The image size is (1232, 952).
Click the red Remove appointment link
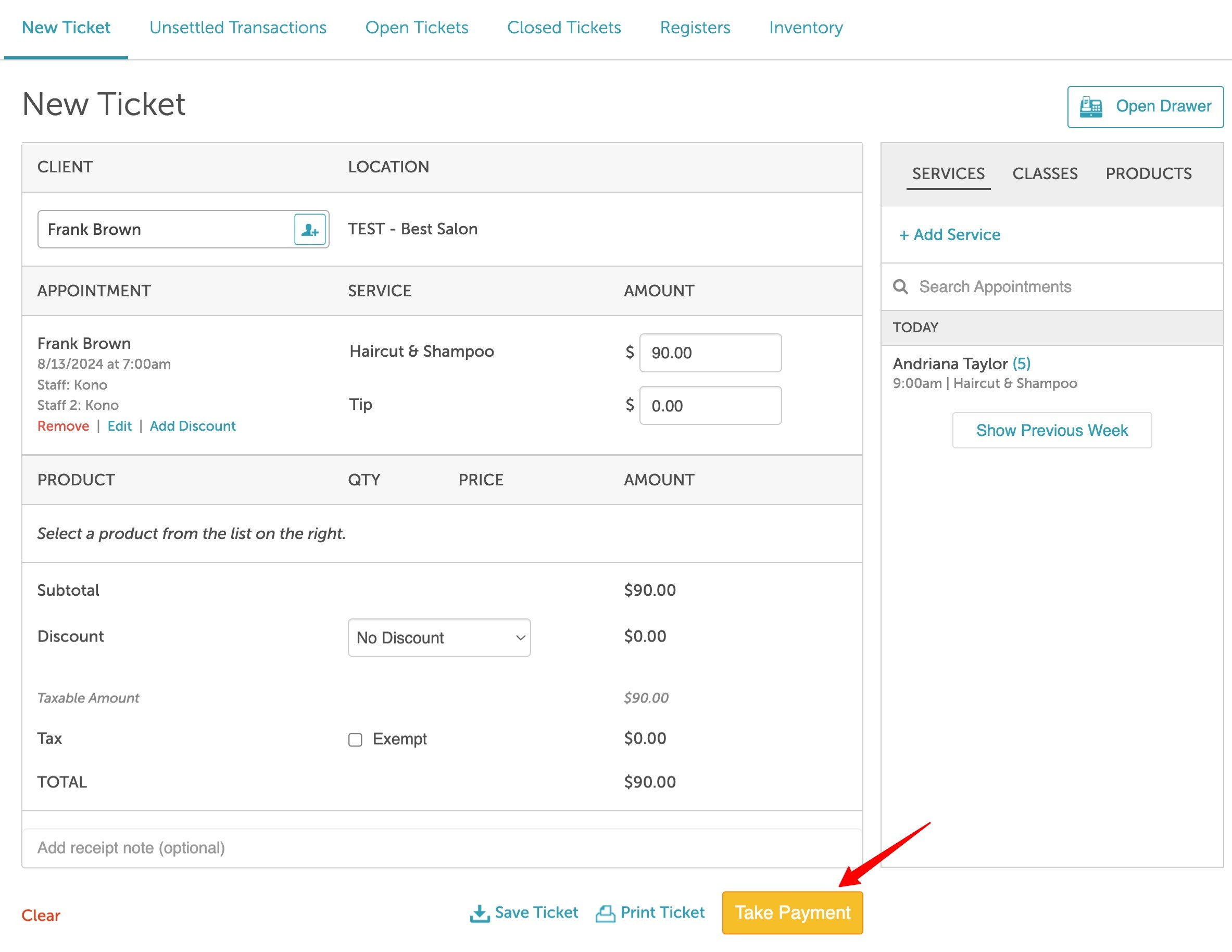62,426
